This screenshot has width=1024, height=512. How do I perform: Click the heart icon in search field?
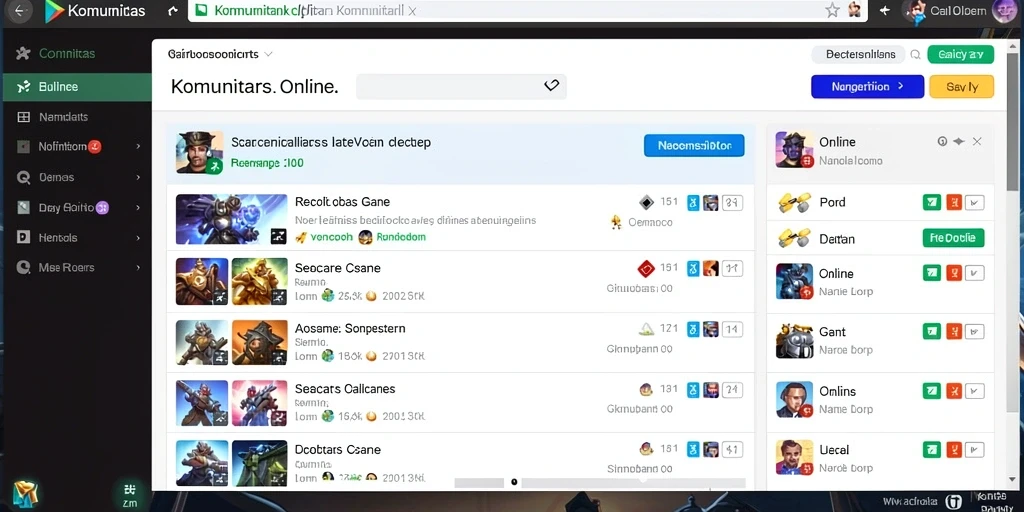tap(551, 86)
